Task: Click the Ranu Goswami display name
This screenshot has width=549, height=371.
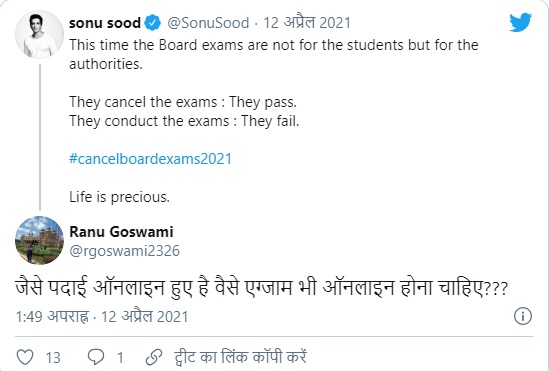Action: tap(121, 232)
